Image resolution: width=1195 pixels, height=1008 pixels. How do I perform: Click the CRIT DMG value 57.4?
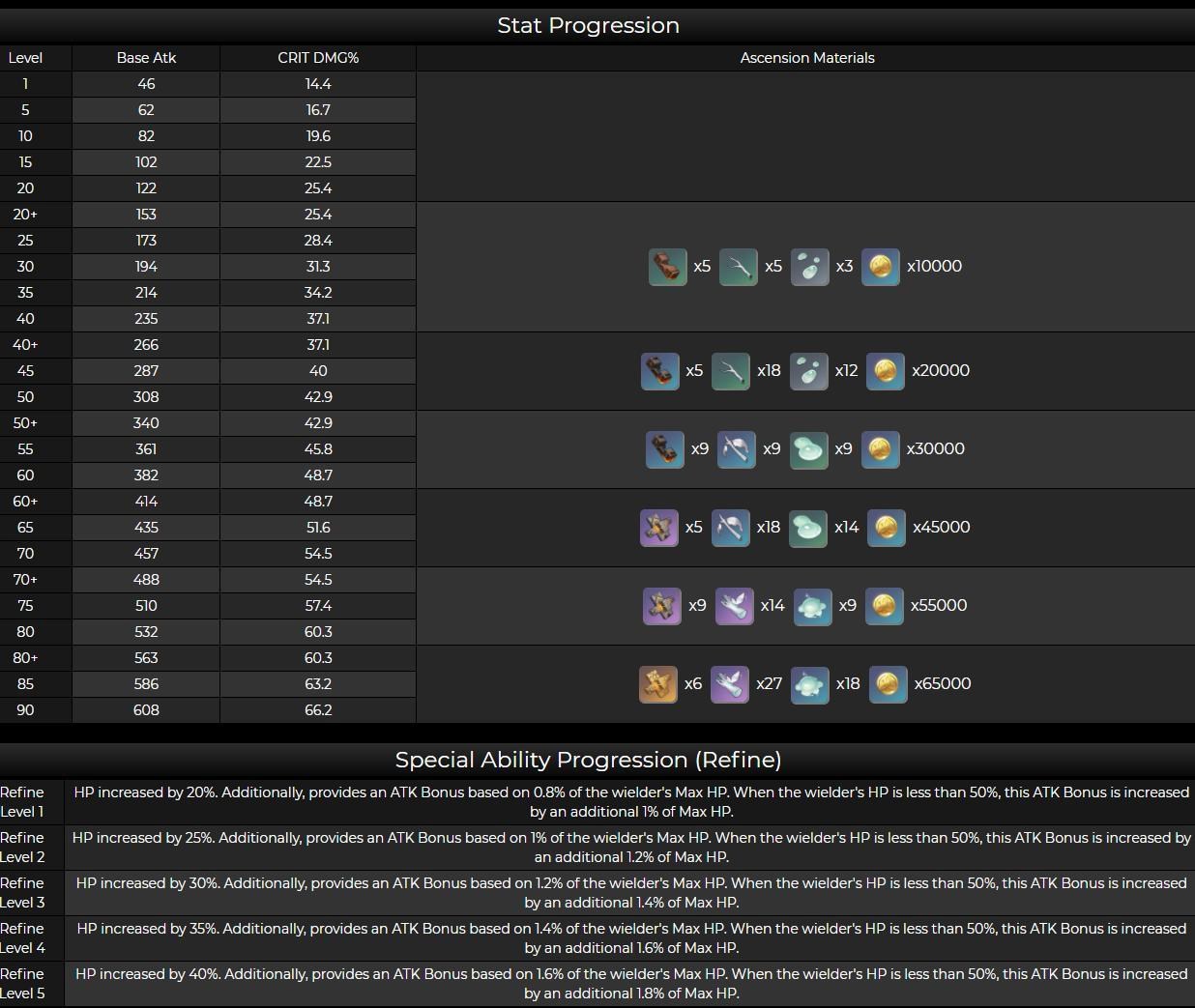tap(318, 606)
